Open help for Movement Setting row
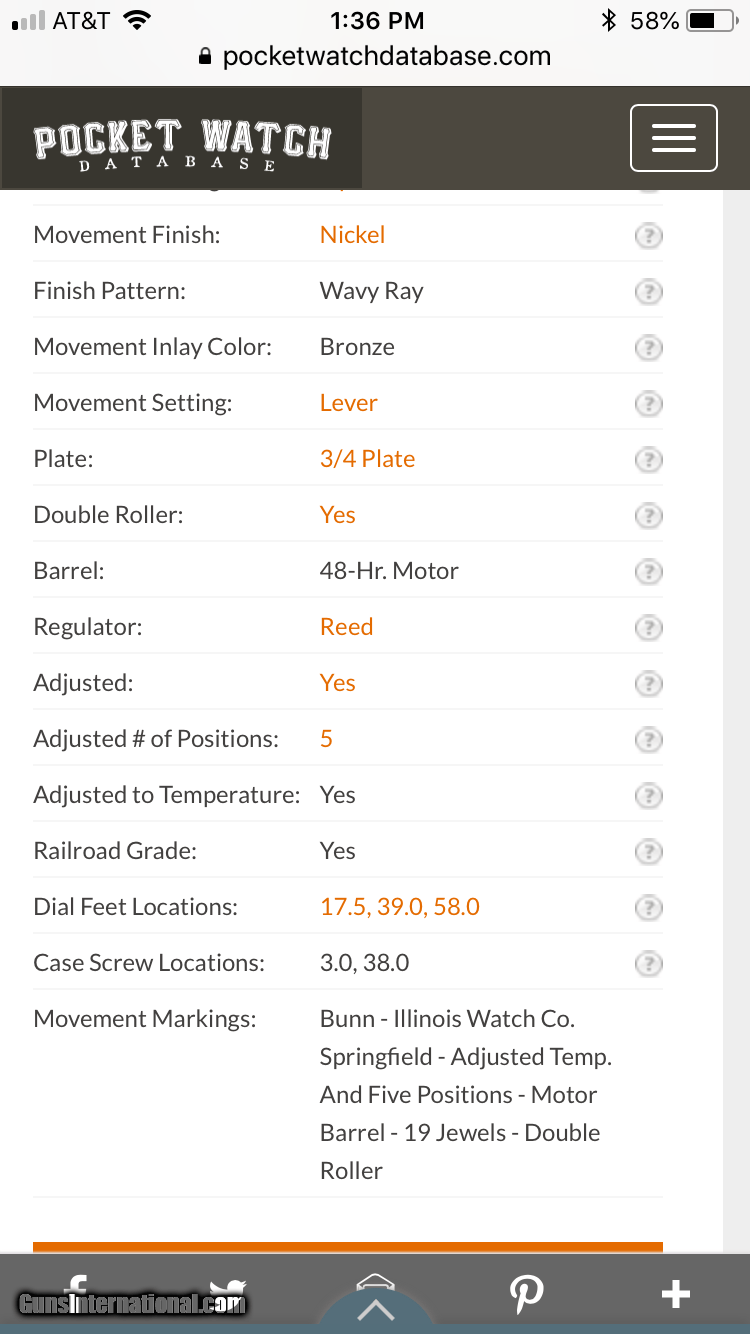 (x=648, y=404)
